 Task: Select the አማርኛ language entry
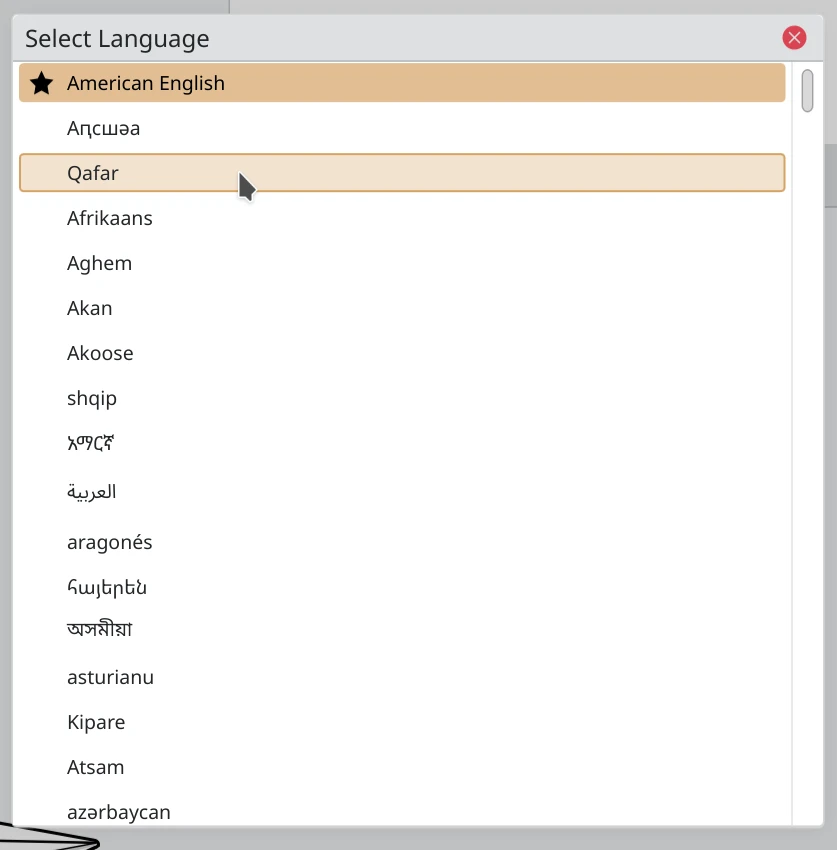pos(402,443)
